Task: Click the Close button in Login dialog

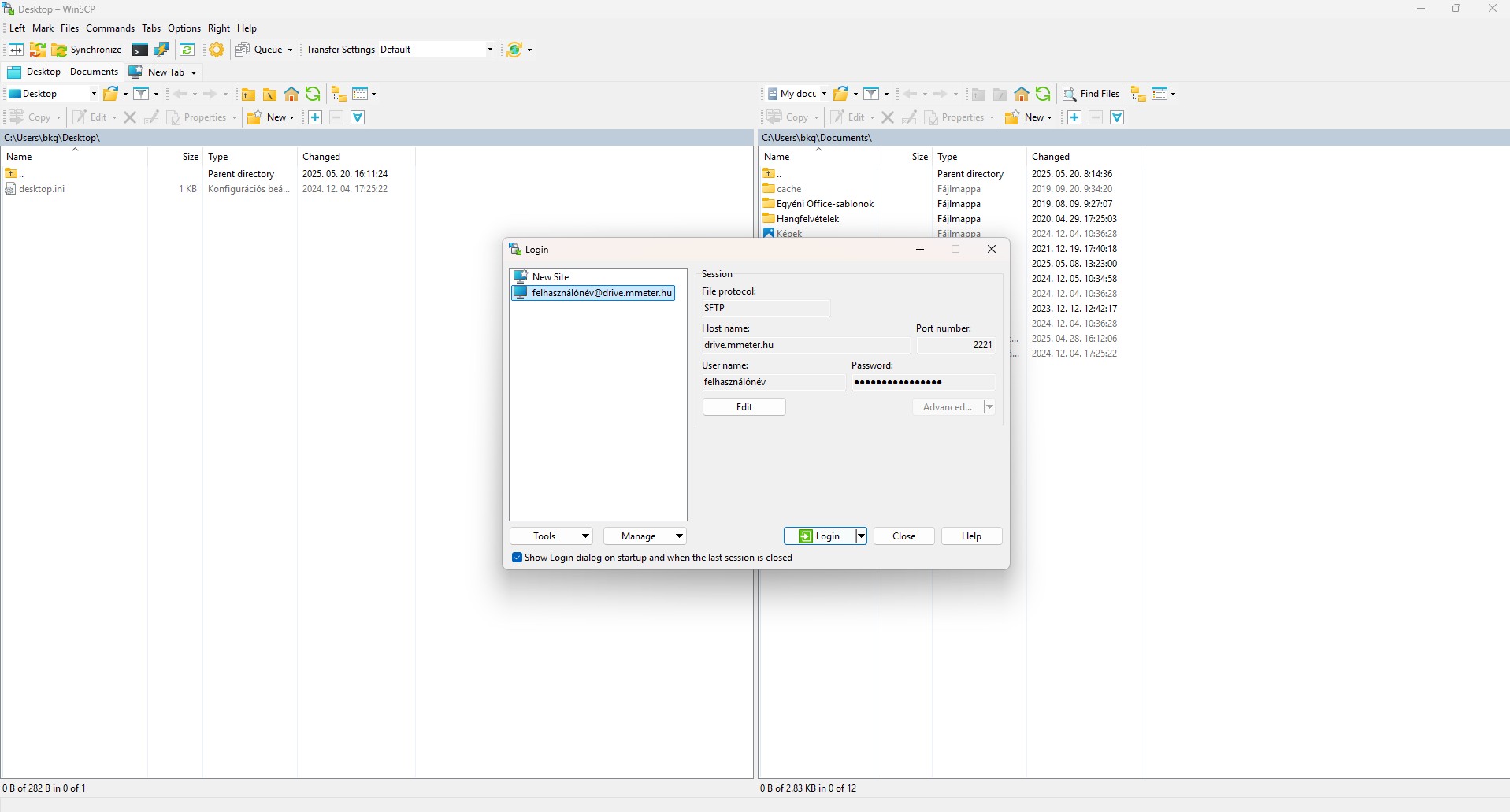Action: click(x=904, y=536)
